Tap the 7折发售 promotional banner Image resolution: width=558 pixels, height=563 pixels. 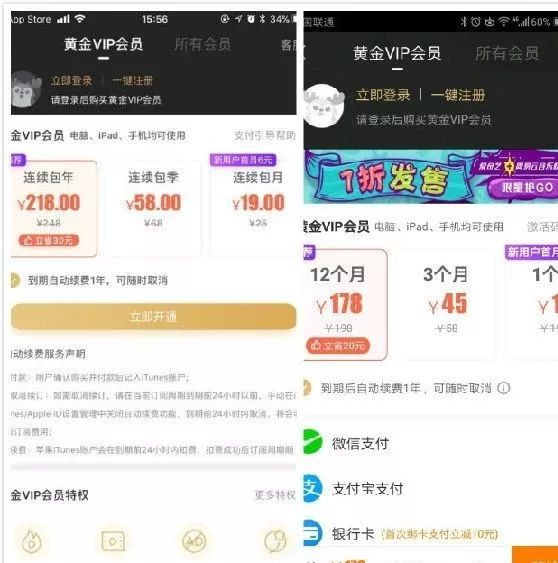(x=431, y=177)
